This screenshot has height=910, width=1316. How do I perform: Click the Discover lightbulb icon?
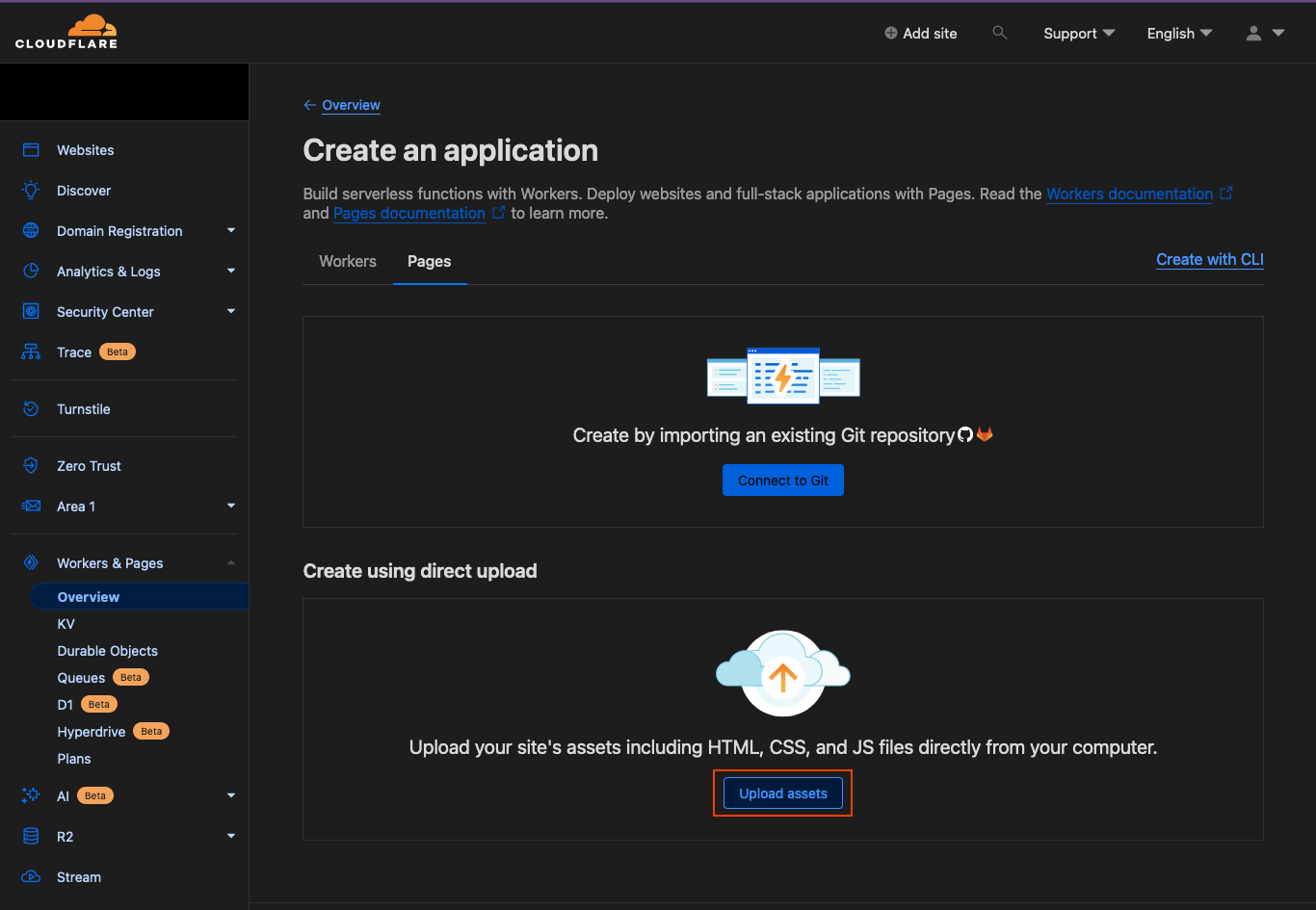31,191
